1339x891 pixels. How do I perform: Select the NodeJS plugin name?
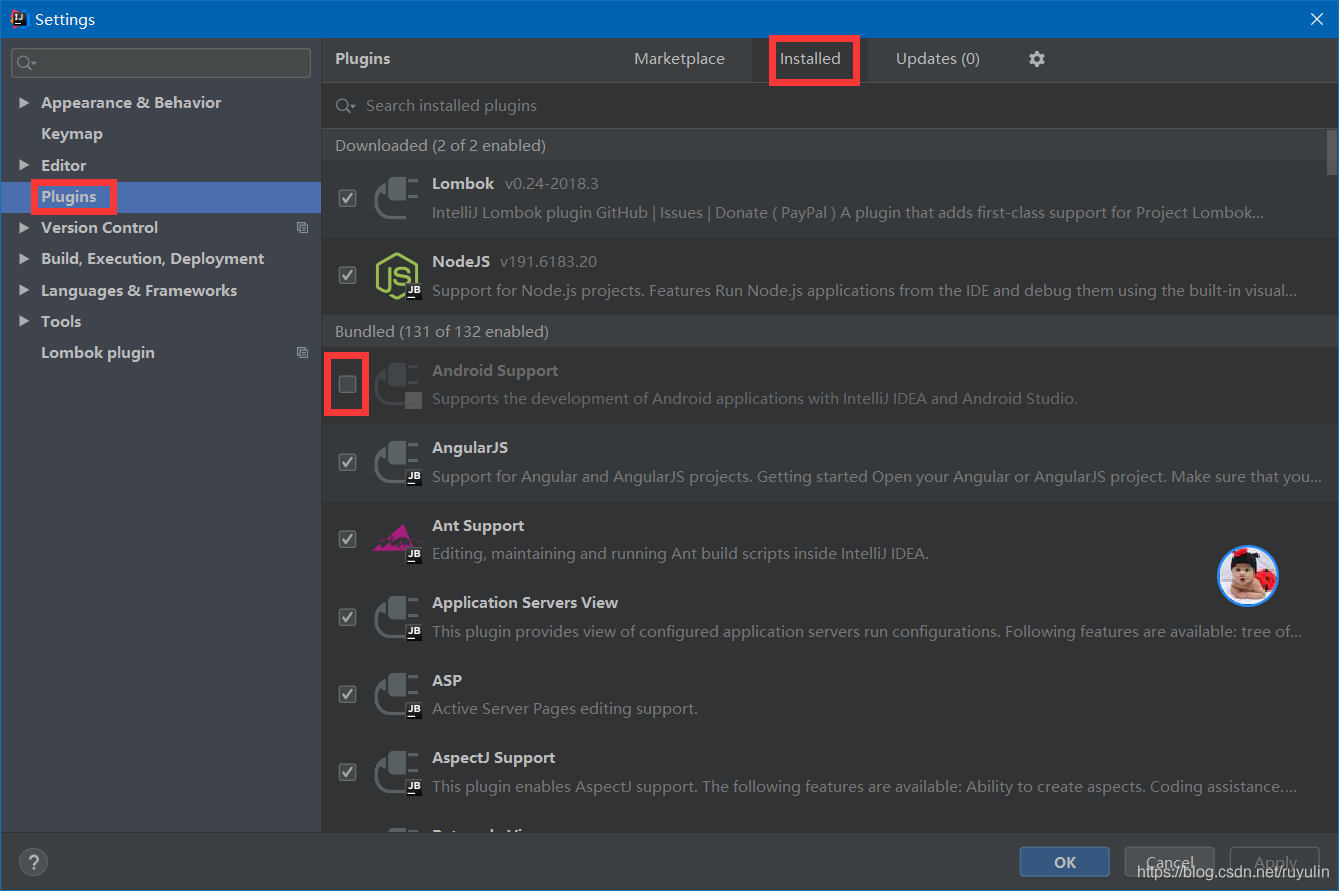point(461,262)
